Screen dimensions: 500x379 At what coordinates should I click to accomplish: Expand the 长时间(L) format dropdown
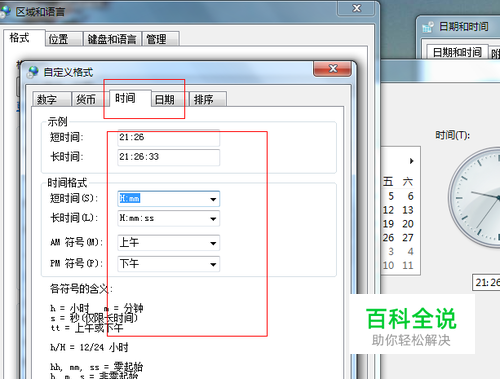coord(213,219)
